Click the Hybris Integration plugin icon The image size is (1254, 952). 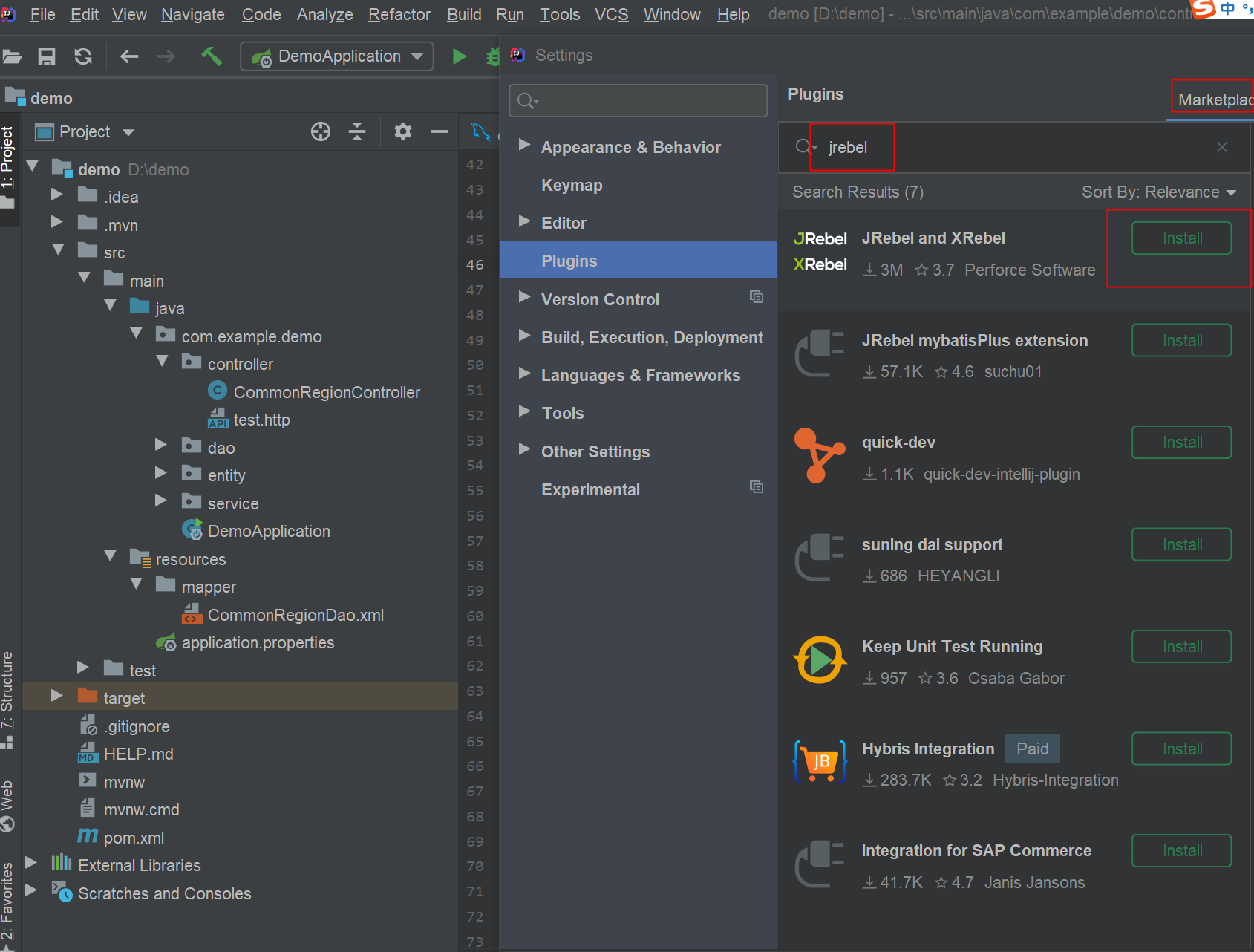point(820,761)
